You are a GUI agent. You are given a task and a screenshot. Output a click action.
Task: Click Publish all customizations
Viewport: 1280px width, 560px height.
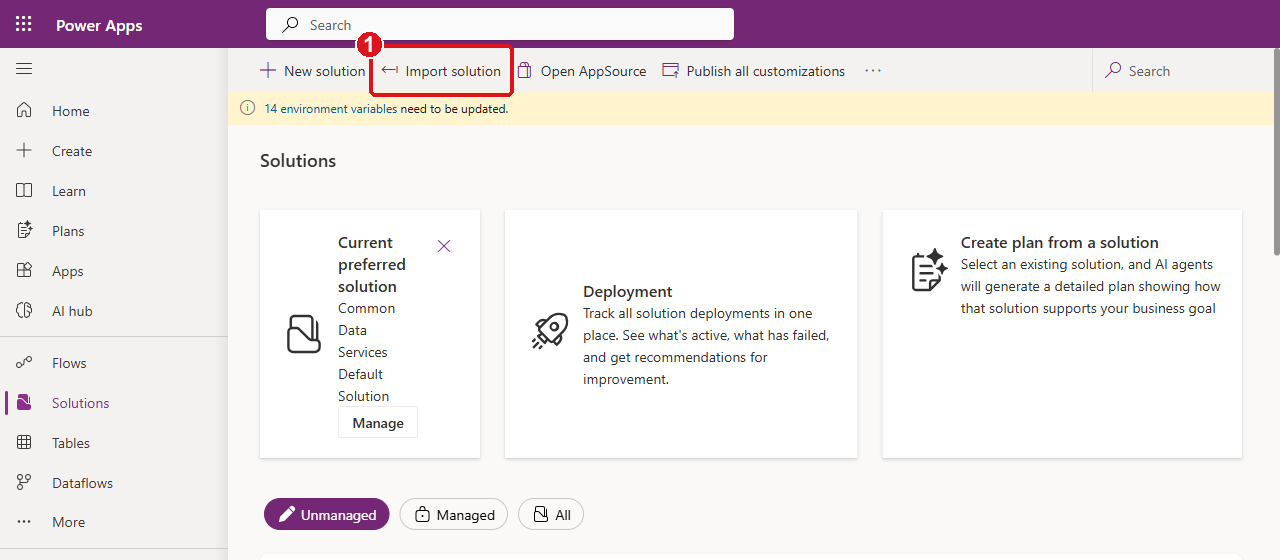pyautogui.click(x=754, y=71)
